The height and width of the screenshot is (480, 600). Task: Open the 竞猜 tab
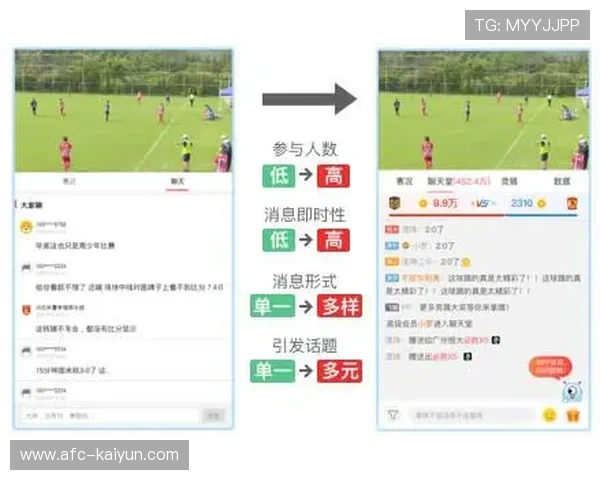point(509,181)
